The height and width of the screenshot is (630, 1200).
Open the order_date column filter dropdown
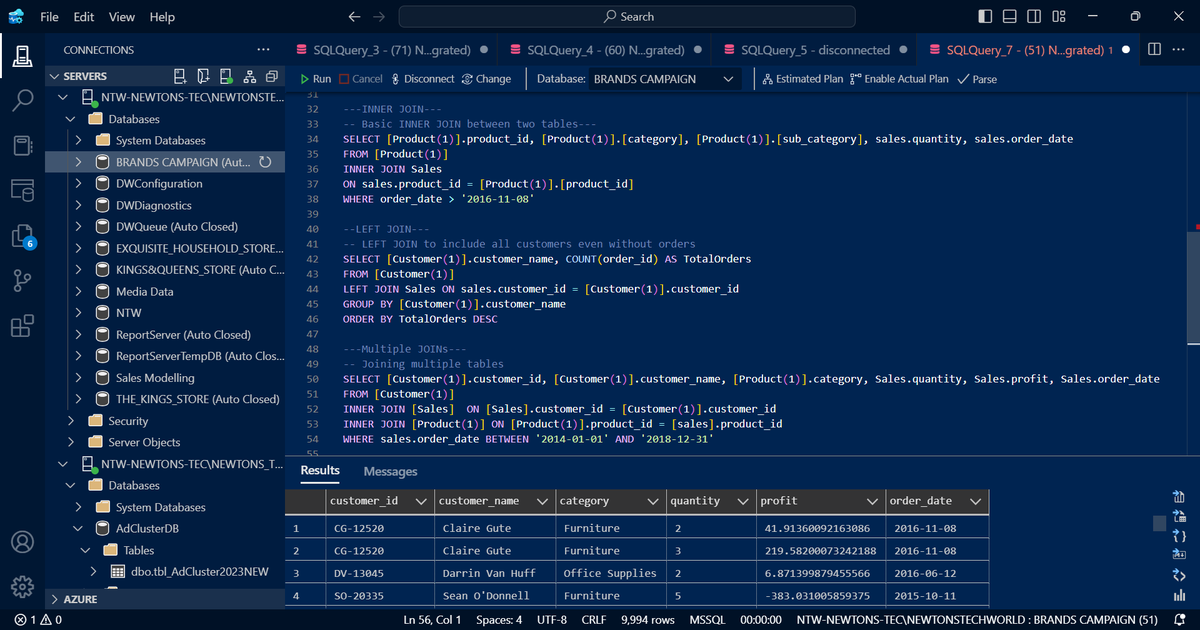pos(975,501)
